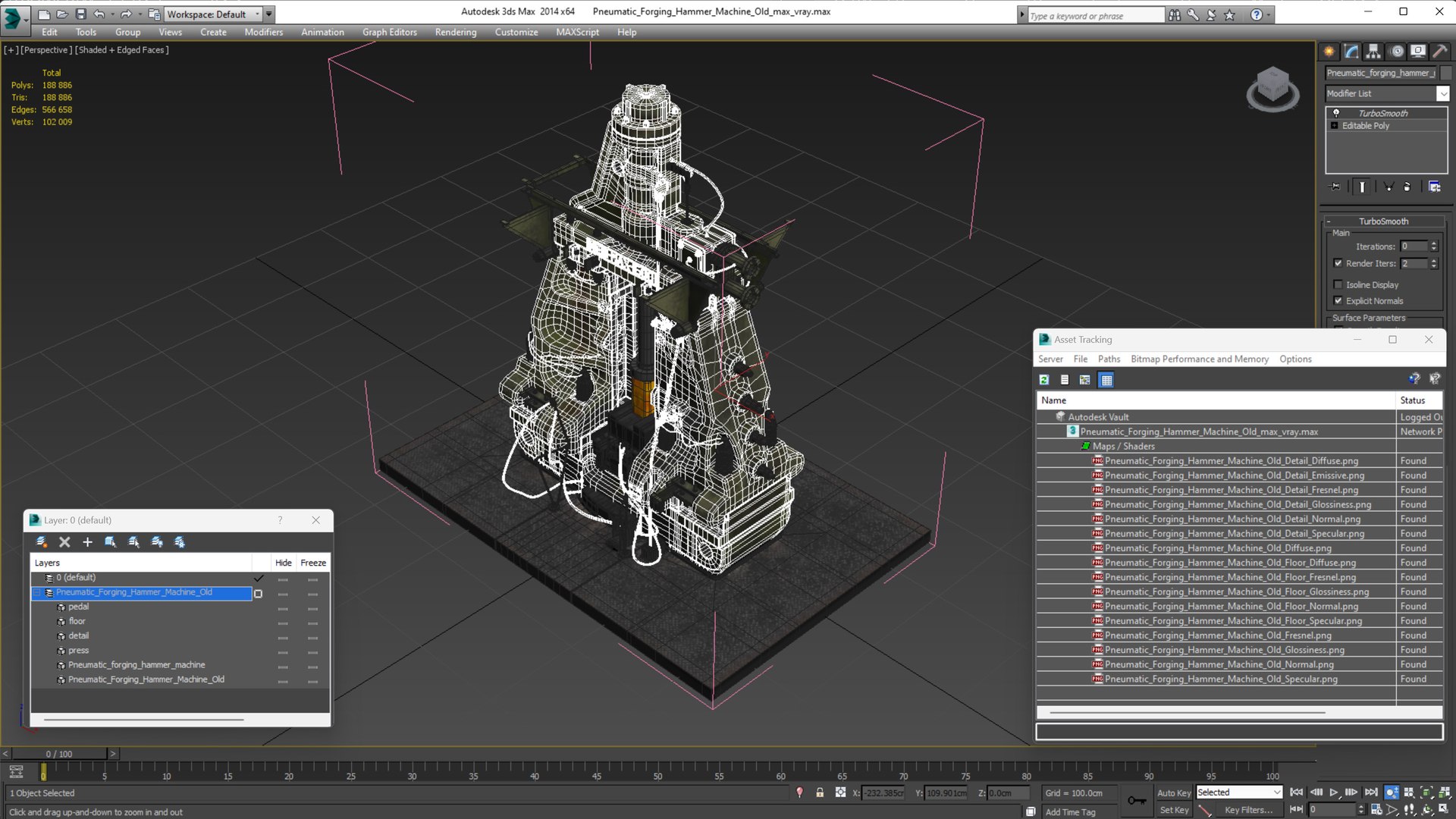Enable the Isoline Display checkbox
Viewport: 1456px width, 819px height.
(x=1338, y=284)
